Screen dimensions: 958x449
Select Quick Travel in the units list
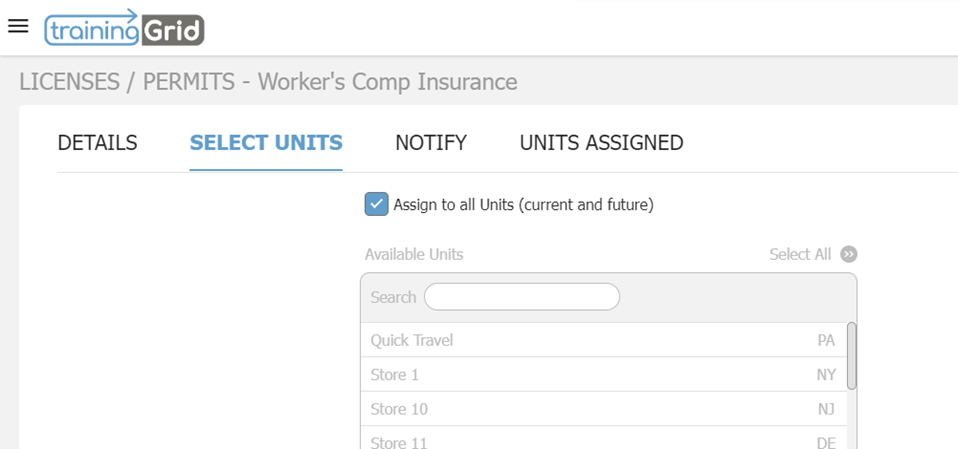tap(412, 340)
